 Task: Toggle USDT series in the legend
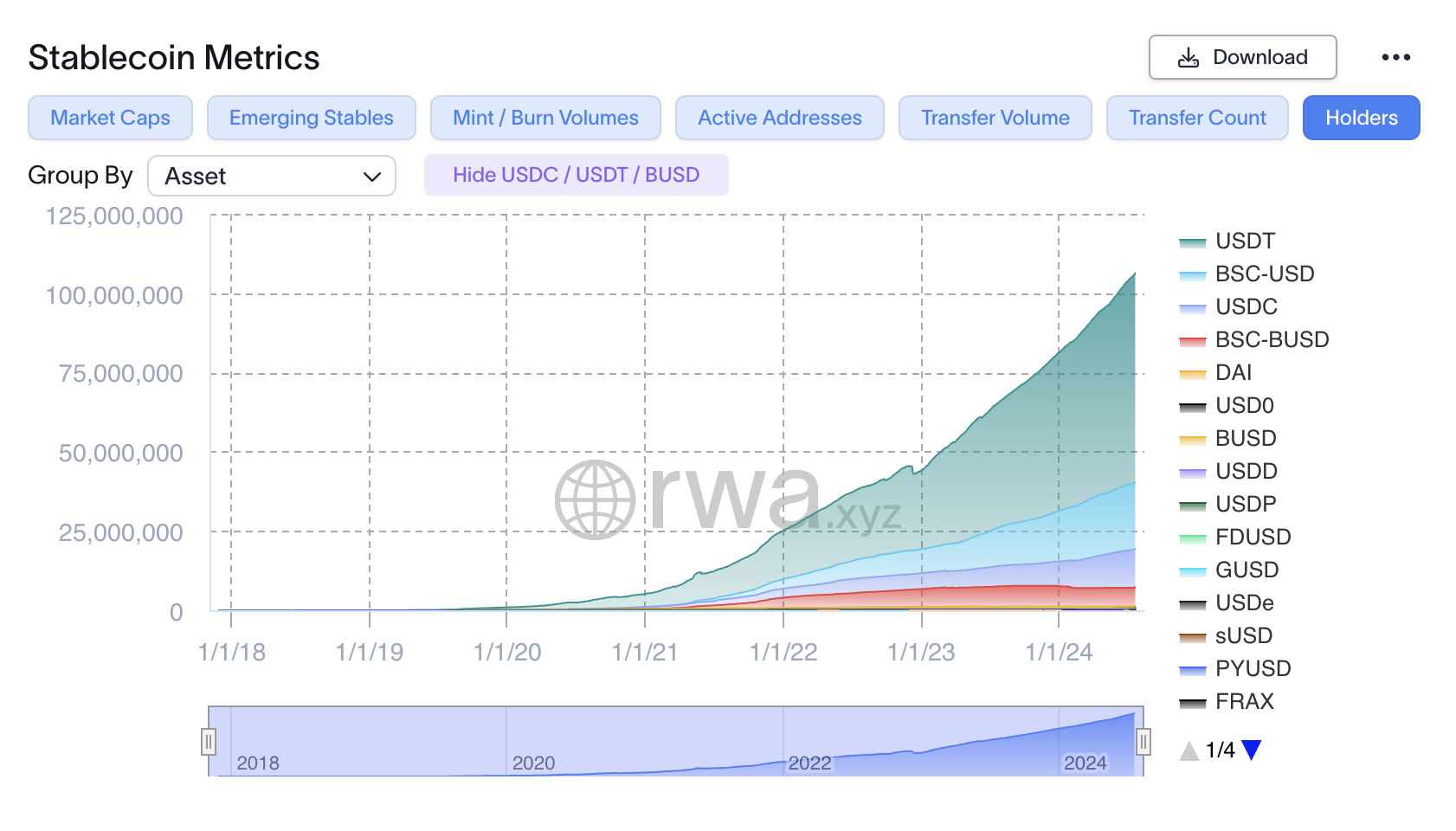[1227, 241]
